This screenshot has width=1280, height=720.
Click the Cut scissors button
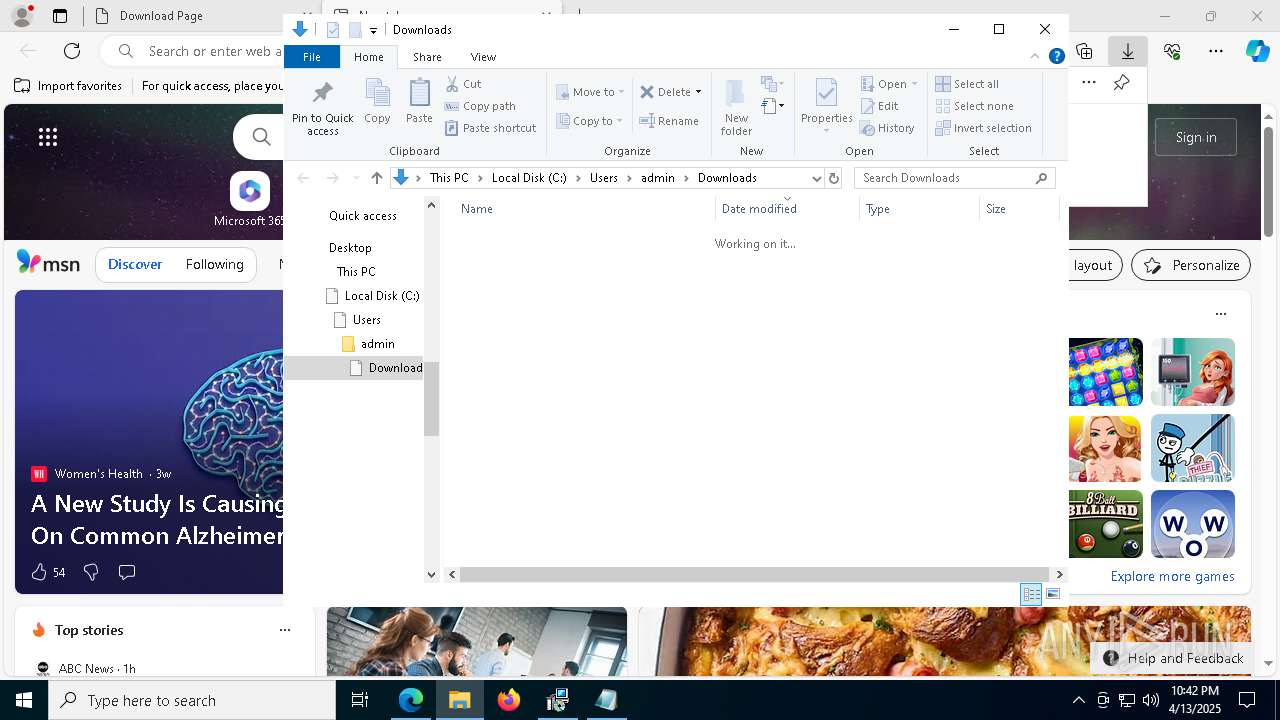pyautogui.click(x=463, y=84)
